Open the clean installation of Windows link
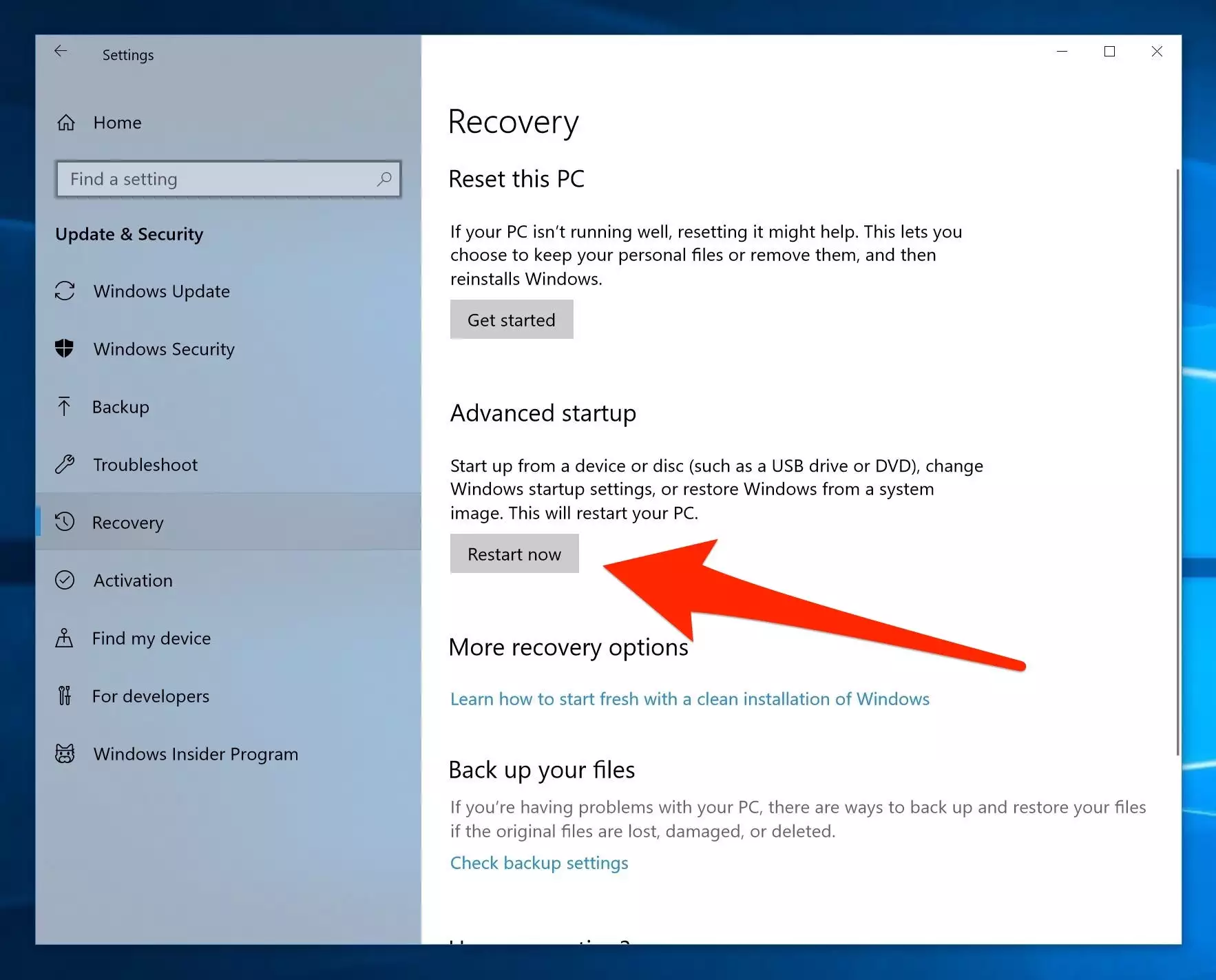Viewport: 1216px width, 980px height. click(x=689, y=699)
